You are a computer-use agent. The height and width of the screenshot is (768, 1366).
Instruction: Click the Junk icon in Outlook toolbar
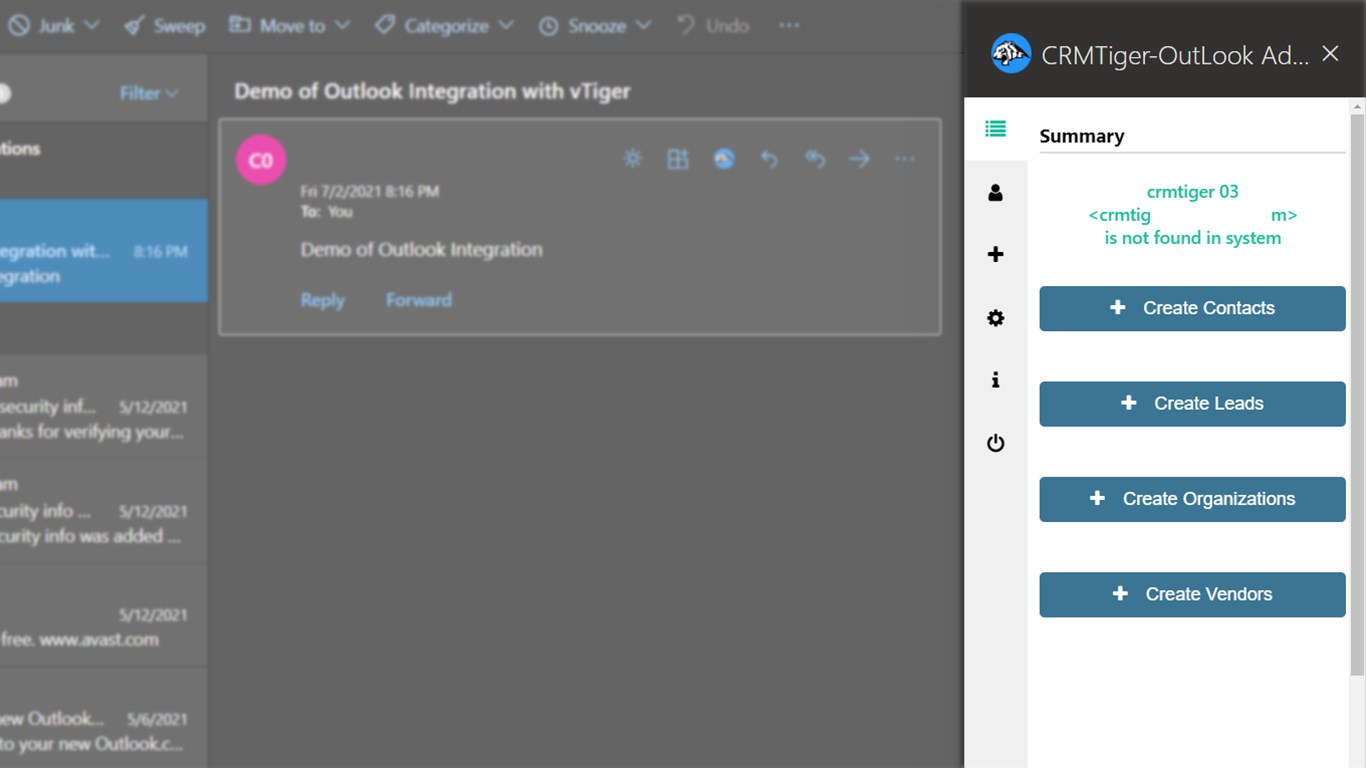[18, 26]
